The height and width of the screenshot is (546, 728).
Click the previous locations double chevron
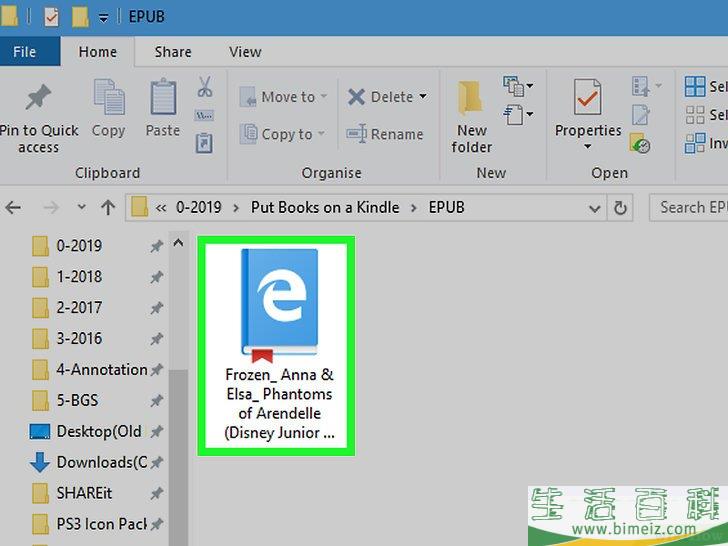[161, 208]
